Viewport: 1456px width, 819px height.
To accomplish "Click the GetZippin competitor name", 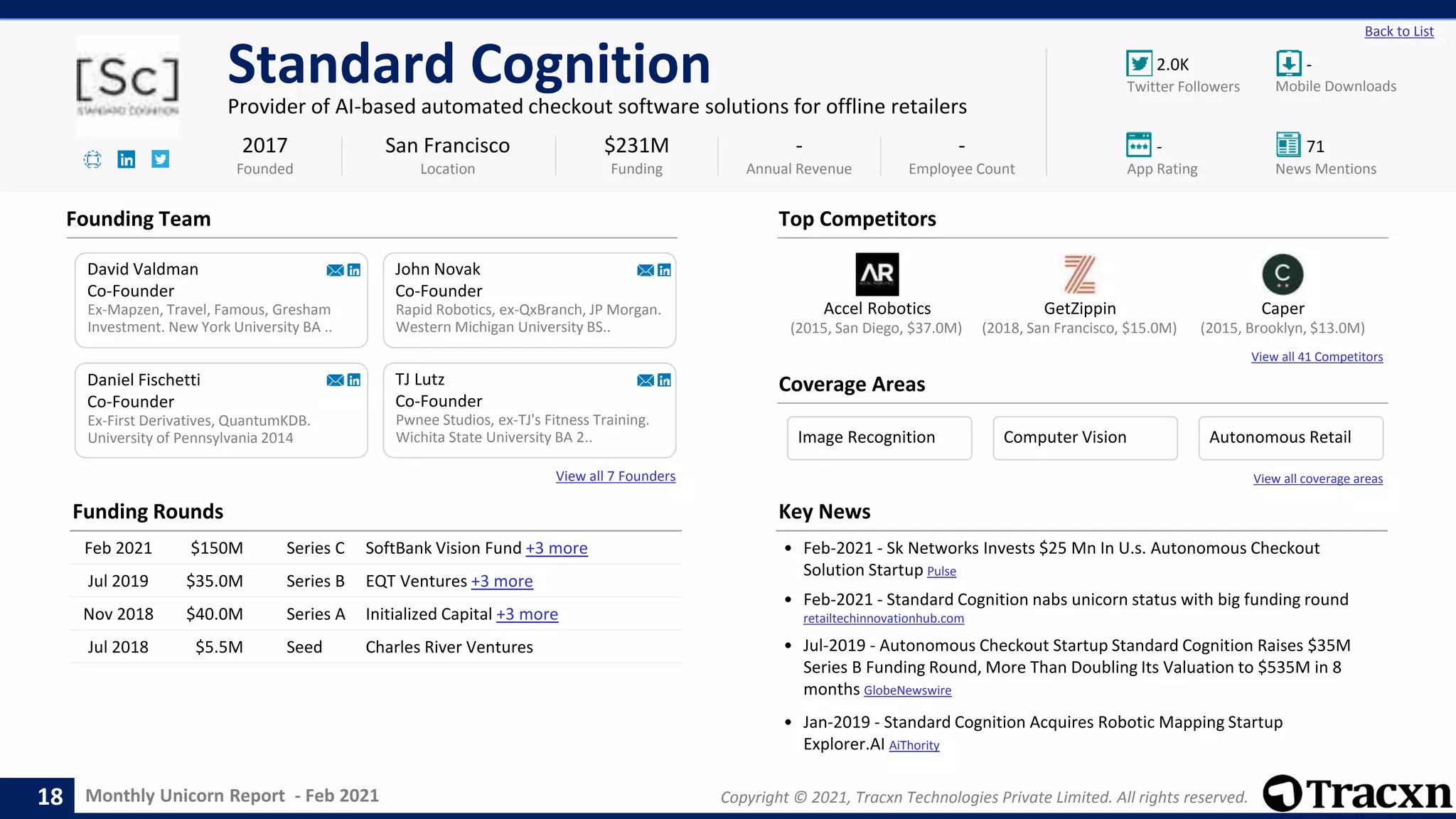I will tap(1080, 309).
